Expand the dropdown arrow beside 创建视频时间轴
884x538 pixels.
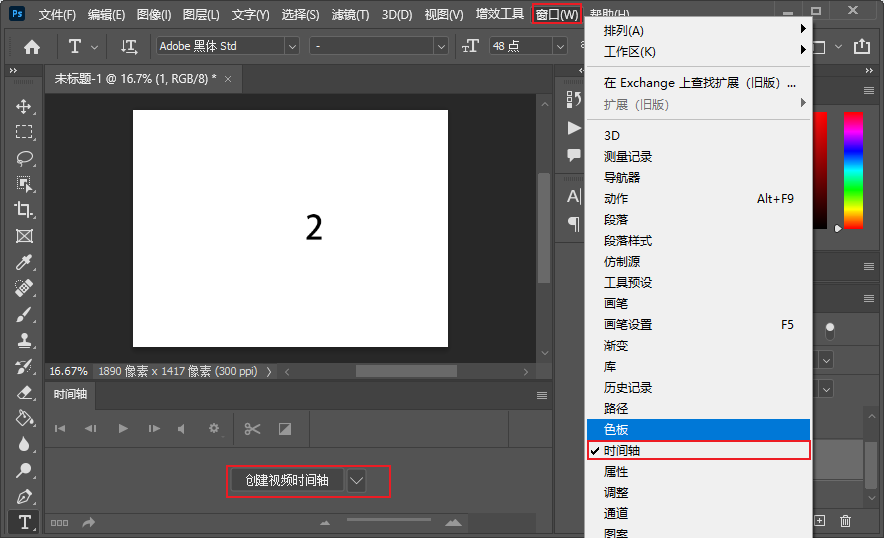click(x=357, y=480)
